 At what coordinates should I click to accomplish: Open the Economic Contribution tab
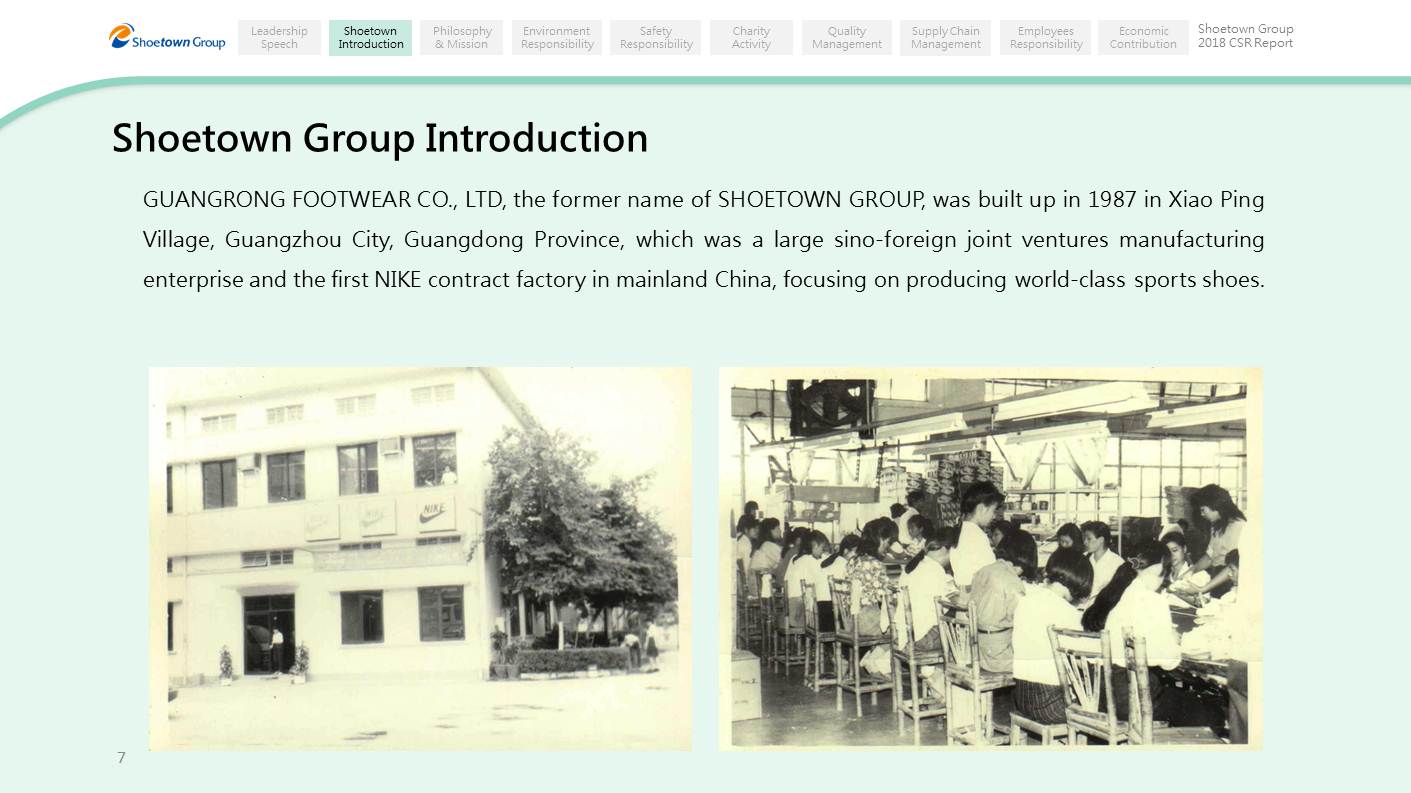tap(1143, 38)
